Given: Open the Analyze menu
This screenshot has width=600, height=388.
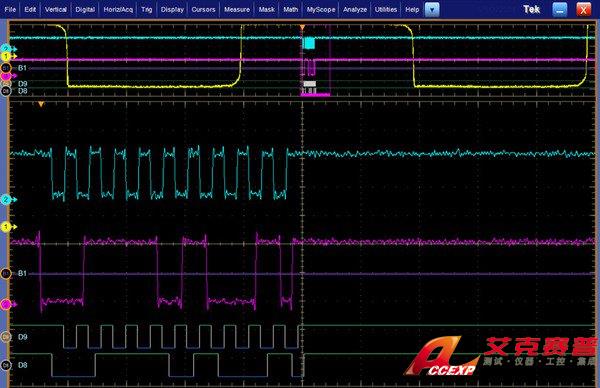Looking at the screenshot, I should (x=355, y=10).
